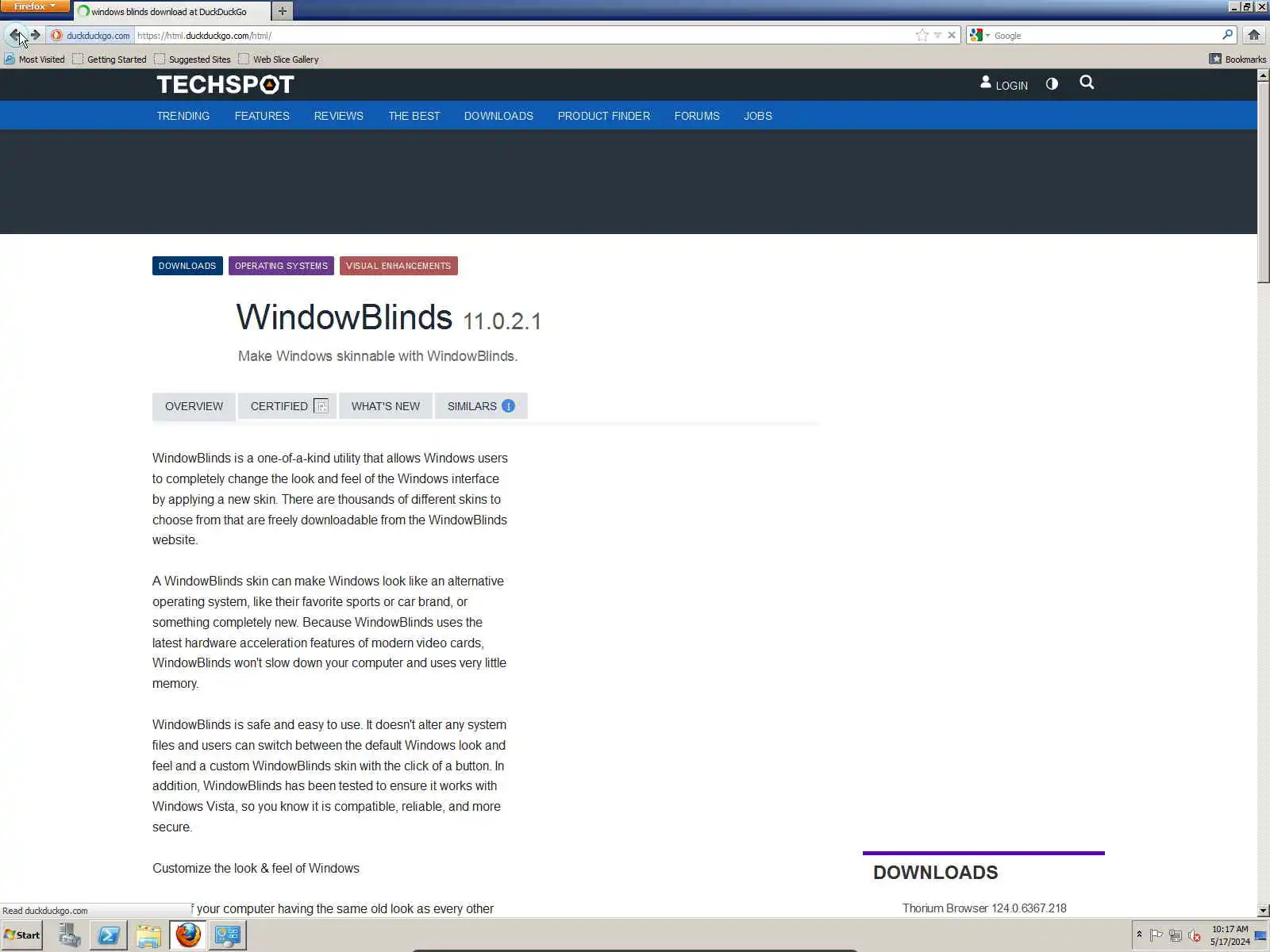This screenshot has width=1270, height=952.
Task: Open the Features menu
Action: tap(262, 116)
